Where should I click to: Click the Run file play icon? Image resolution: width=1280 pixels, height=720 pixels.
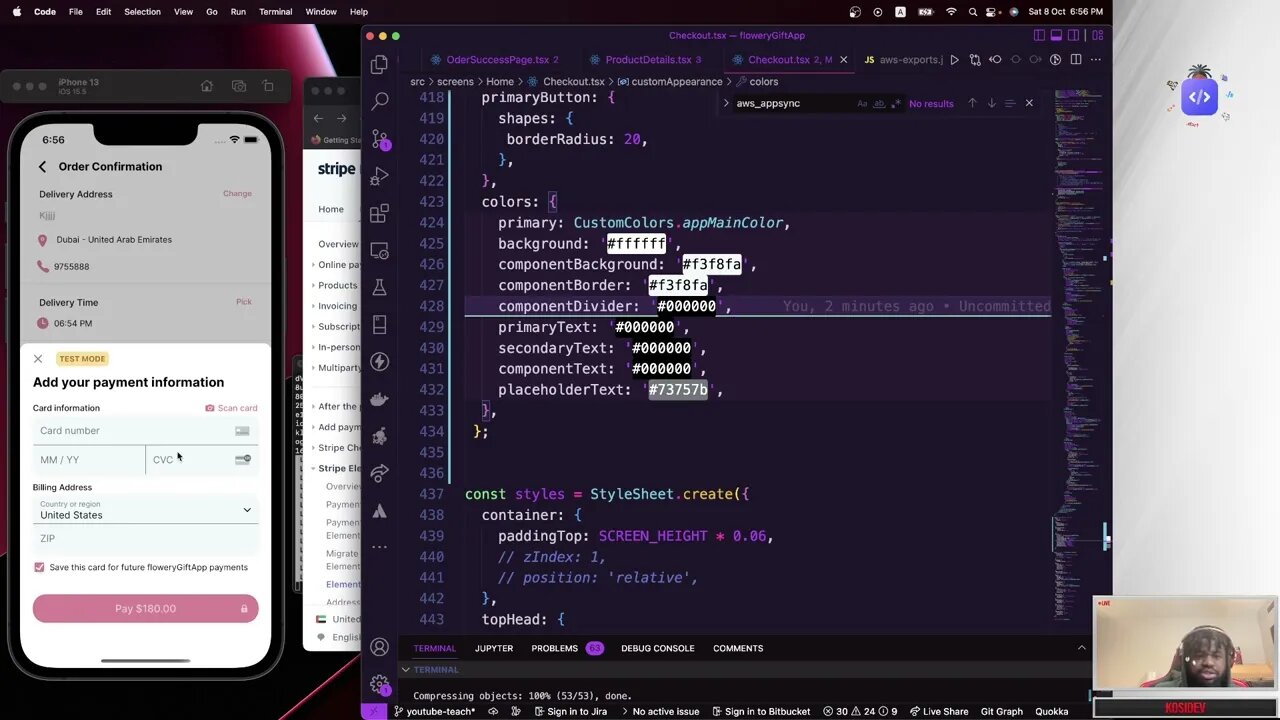click(x=954, y=60)
